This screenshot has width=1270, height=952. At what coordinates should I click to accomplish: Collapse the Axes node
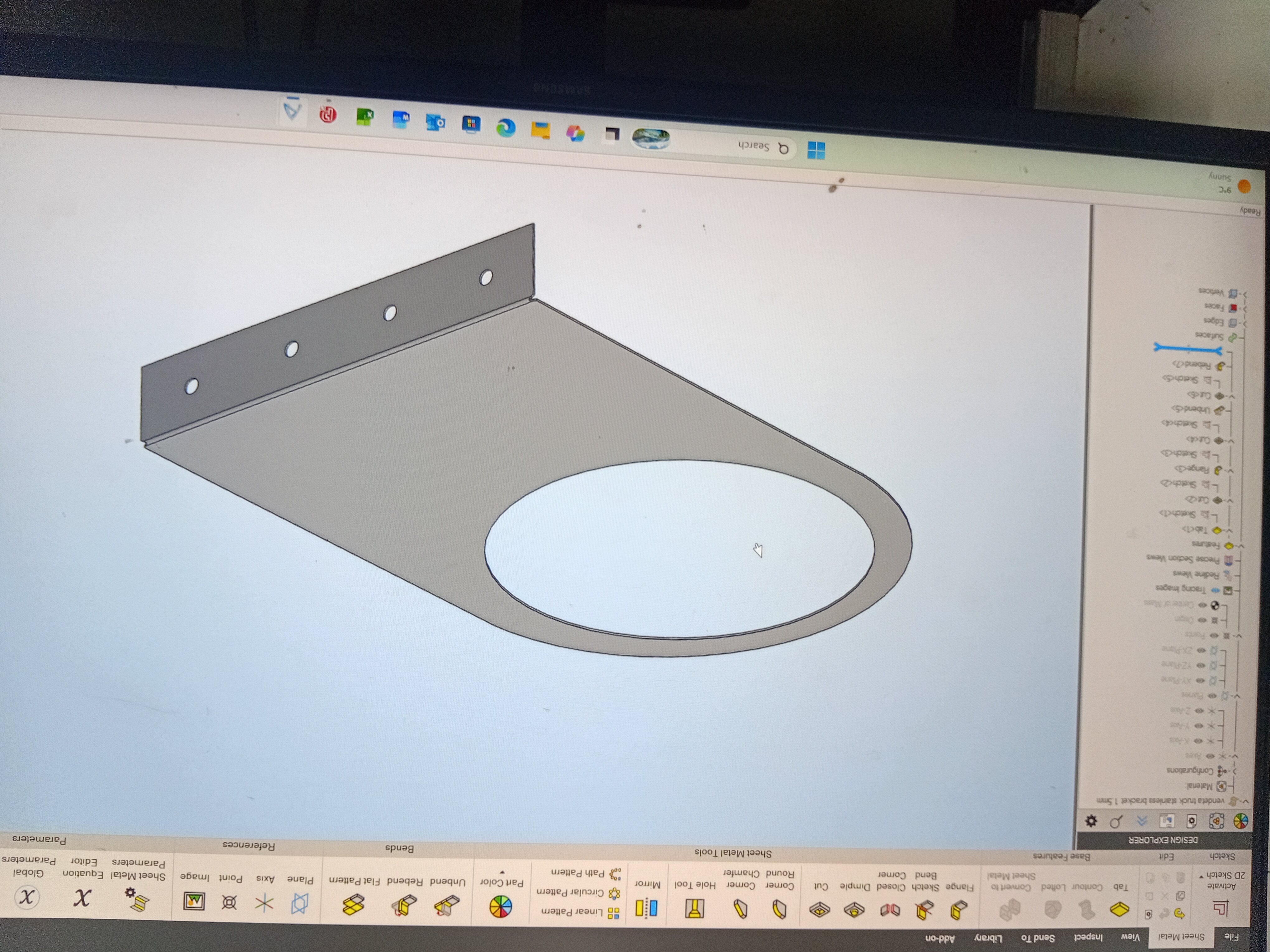(x=1235, y=756)
